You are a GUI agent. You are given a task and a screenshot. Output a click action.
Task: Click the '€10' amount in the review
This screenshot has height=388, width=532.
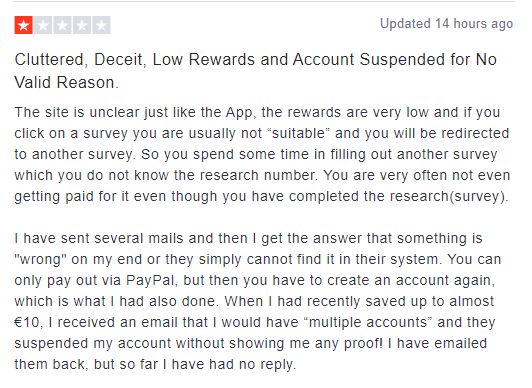point(28,322)
